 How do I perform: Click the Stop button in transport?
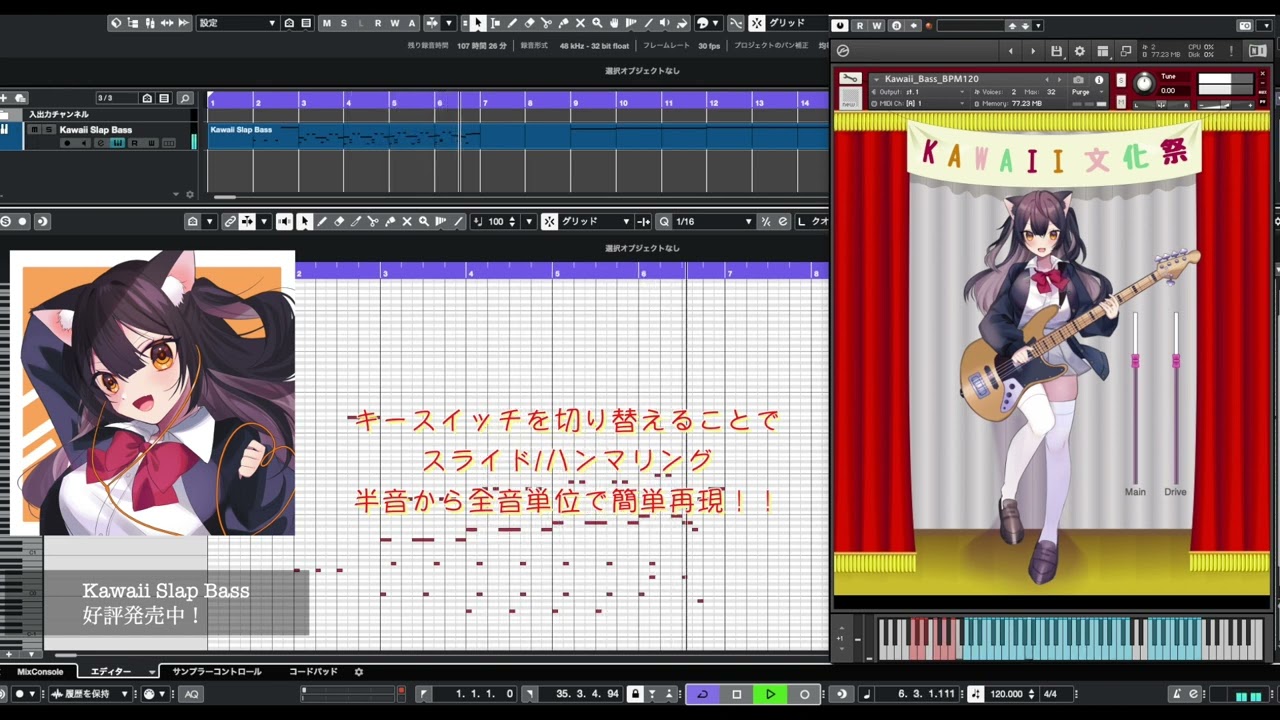[x=736, y=694]
